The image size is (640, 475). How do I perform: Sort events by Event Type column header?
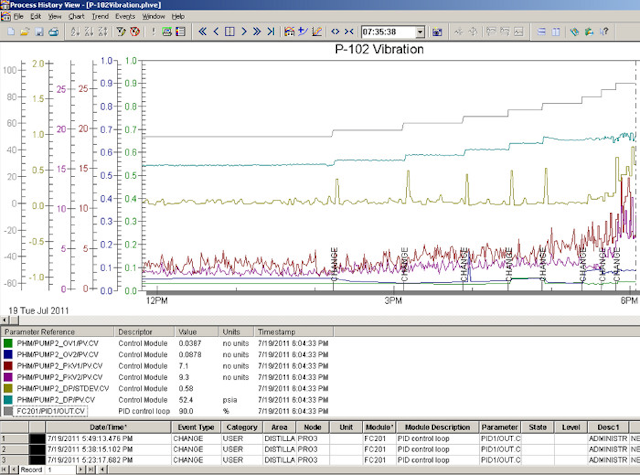(x=194, y=427)
